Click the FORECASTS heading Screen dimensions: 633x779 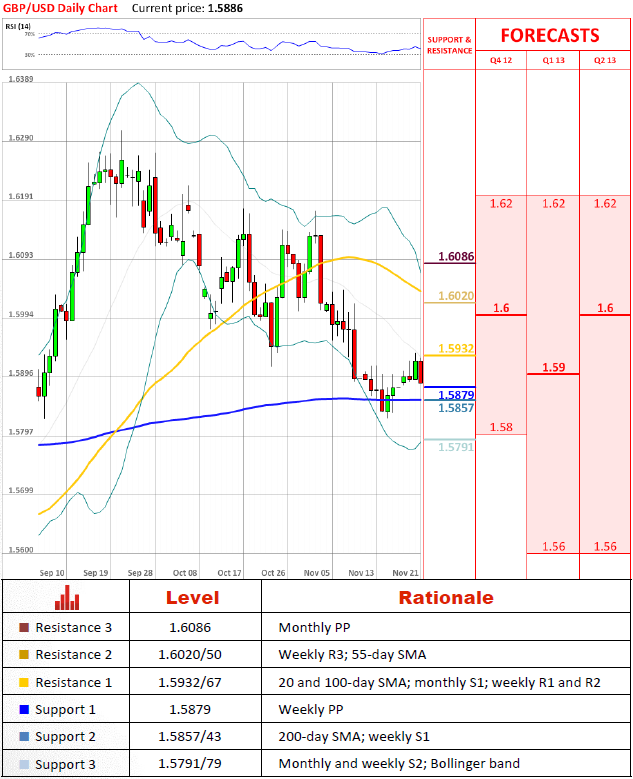click(x=550, y=35)
